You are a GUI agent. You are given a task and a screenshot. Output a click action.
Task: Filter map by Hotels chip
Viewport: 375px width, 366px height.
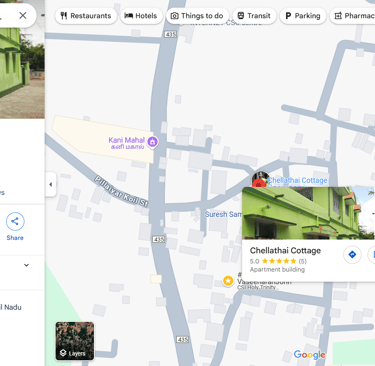[x=141, y=16]
